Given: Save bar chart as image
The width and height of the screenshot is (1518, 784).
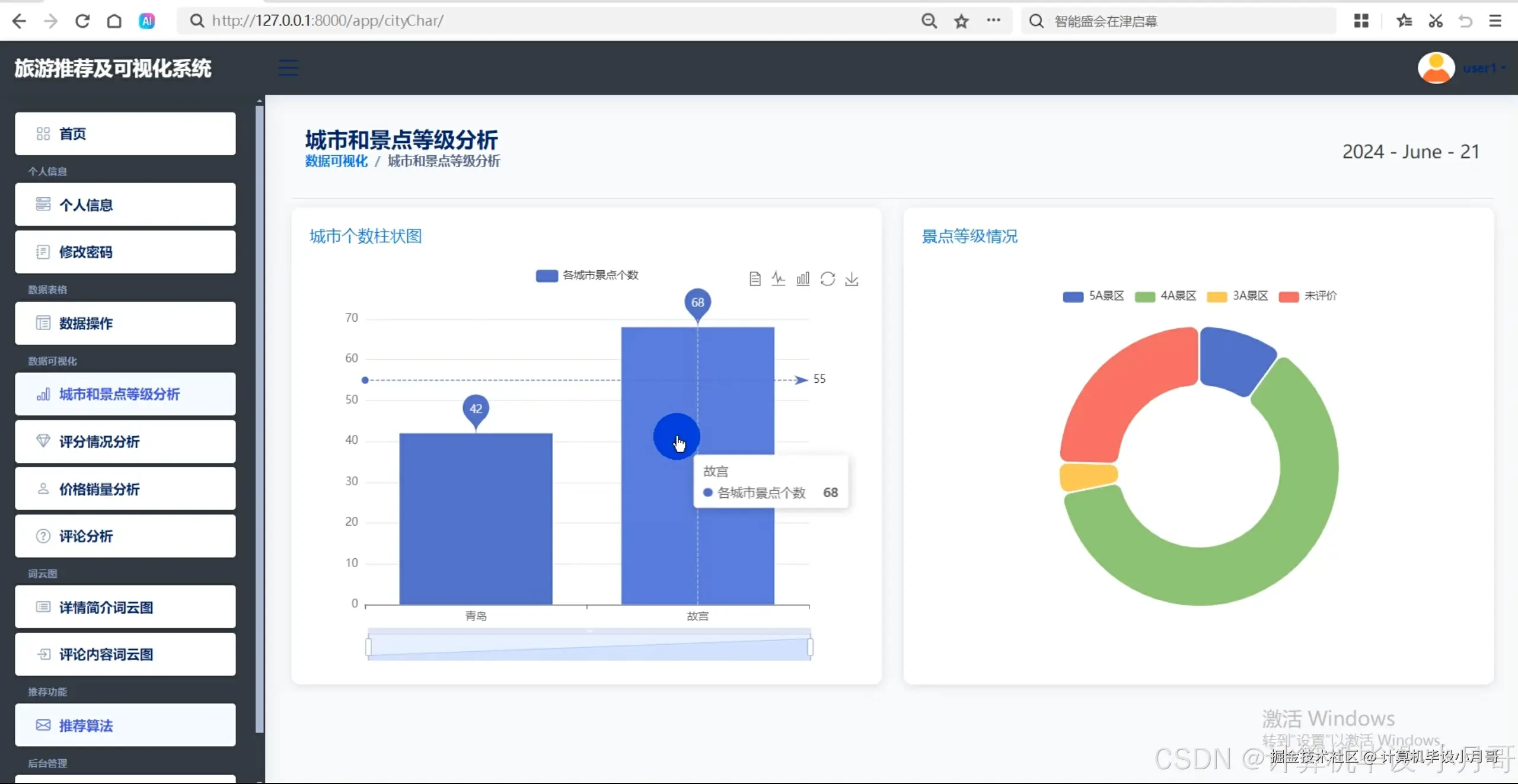Looking at the screenshot, I should [x=852, y=279].
